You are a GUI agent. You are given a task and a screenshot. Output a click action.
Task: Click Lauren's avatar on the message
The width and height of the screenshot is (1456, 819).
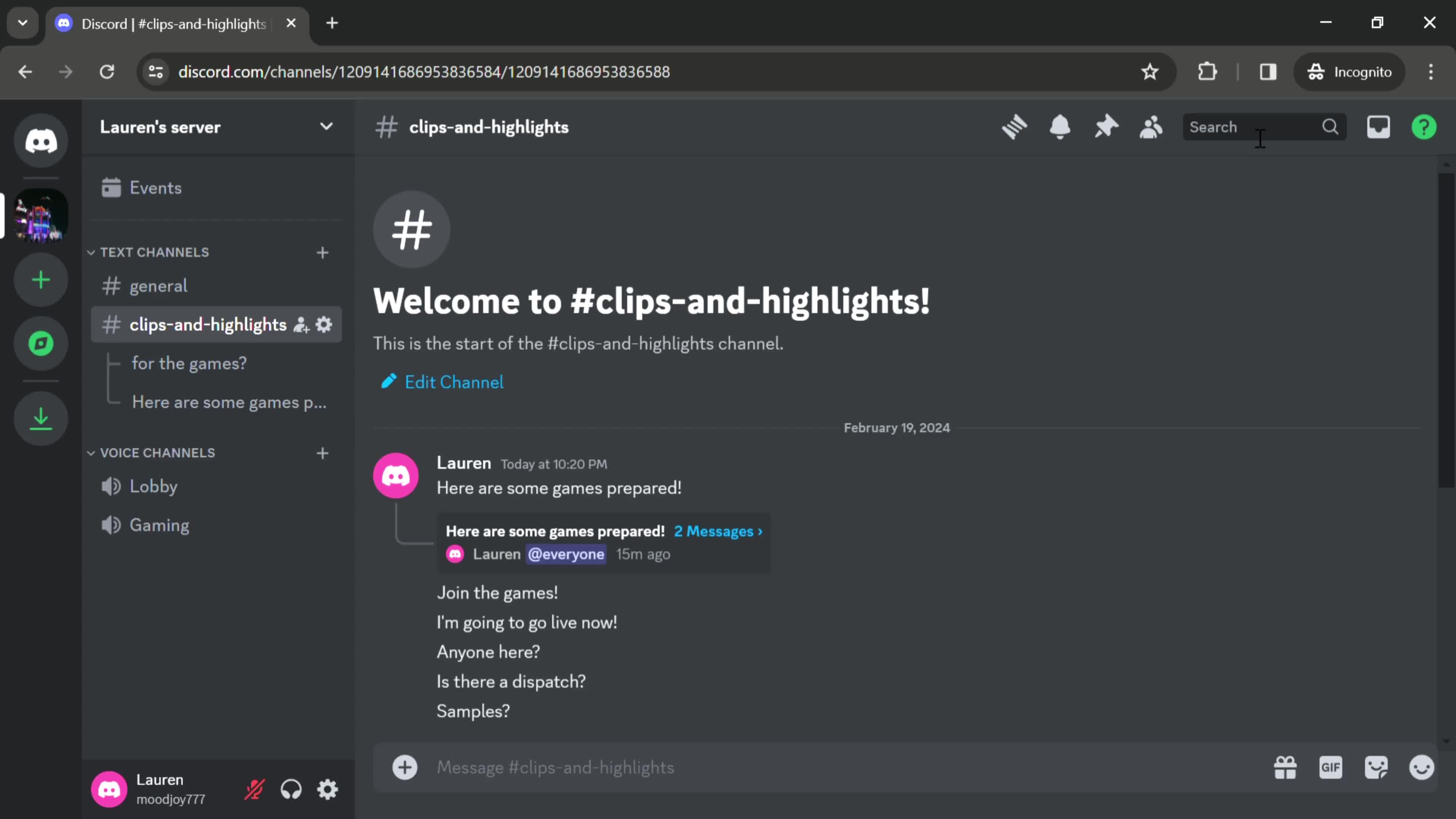(x=395, y=476)
